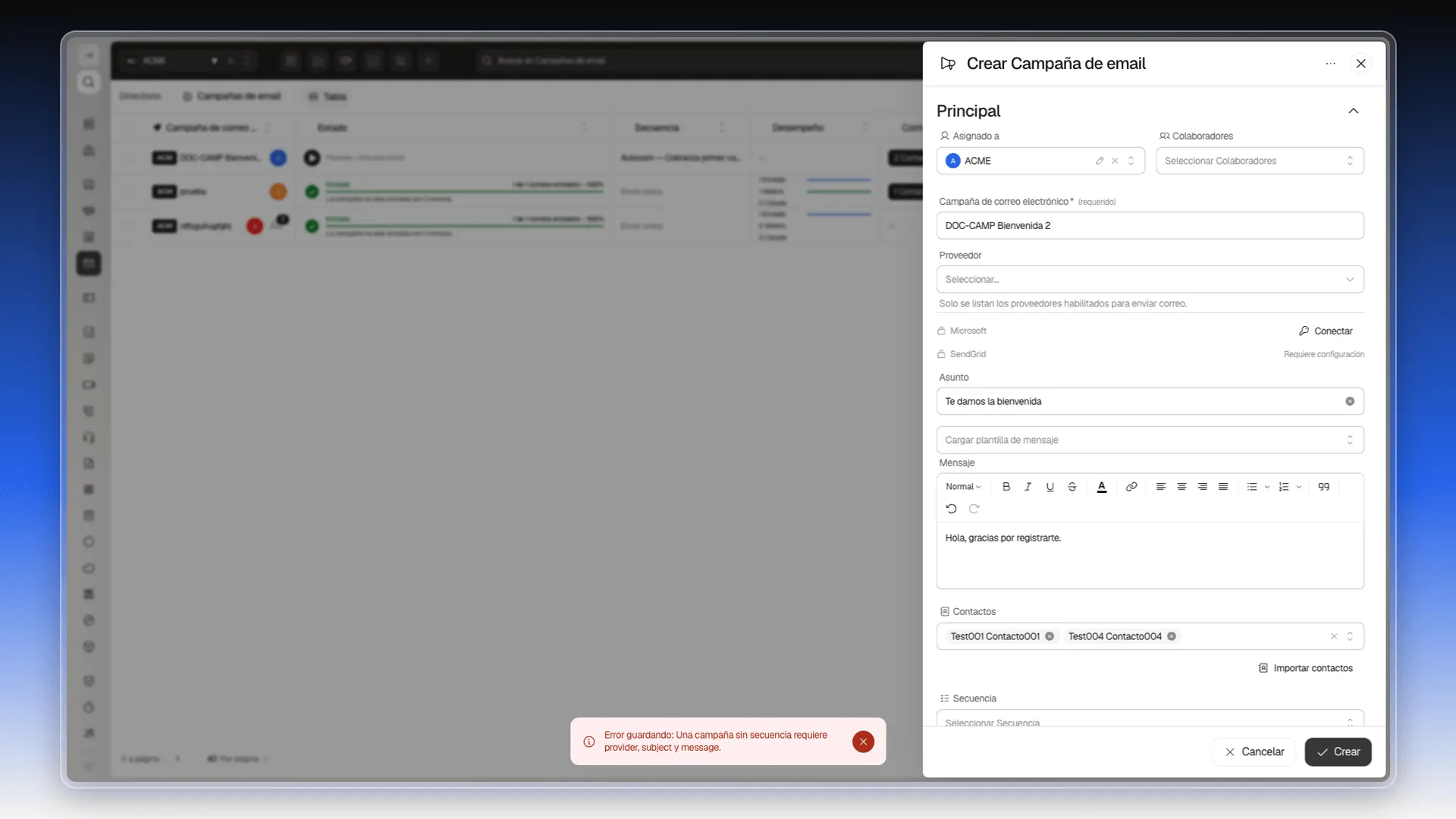Image resolution: width=1456 pixels, height=819 pixels.
Task: Toggle bold formatting in message editor
Action: (x=1006, y=487)
